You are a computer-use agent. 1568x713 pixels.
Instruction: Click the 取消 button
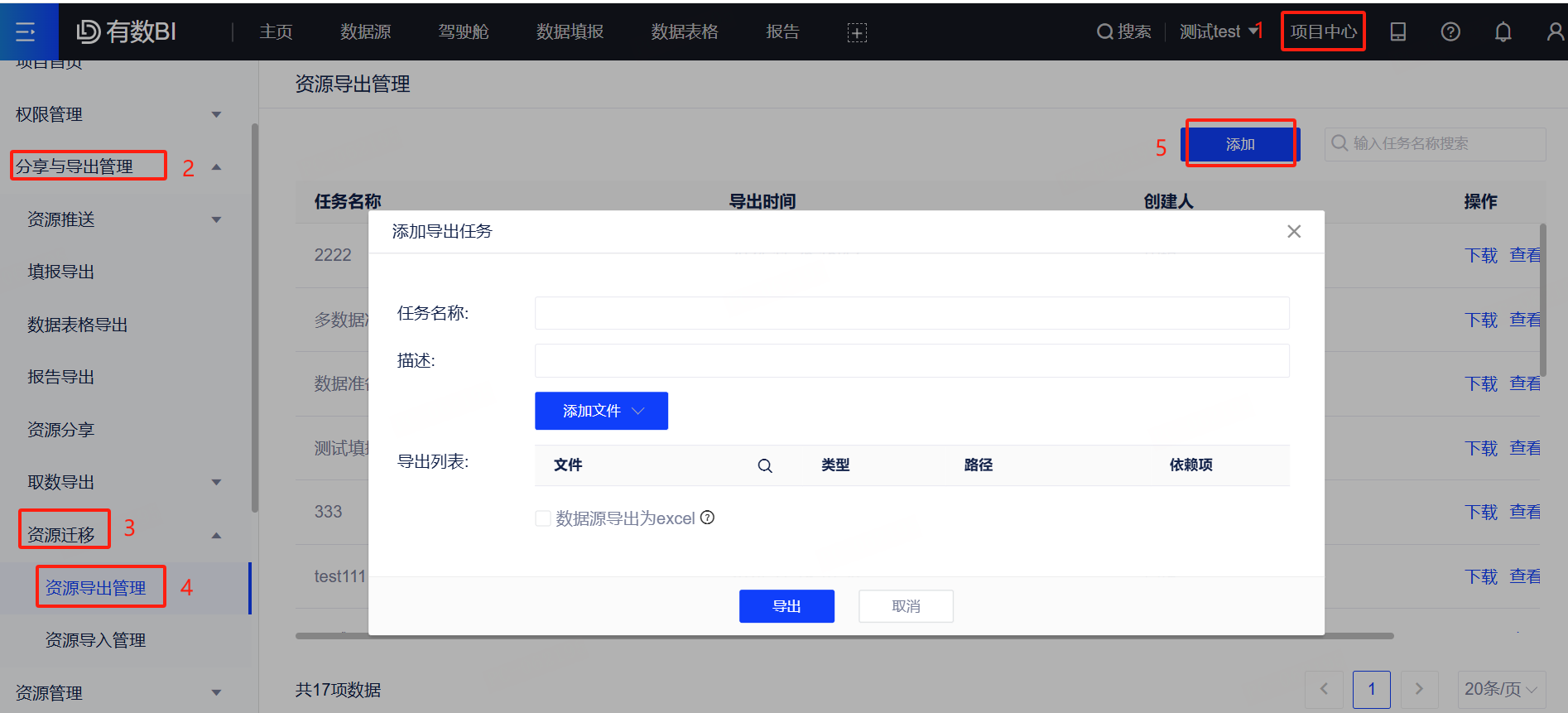pos(906,606)
